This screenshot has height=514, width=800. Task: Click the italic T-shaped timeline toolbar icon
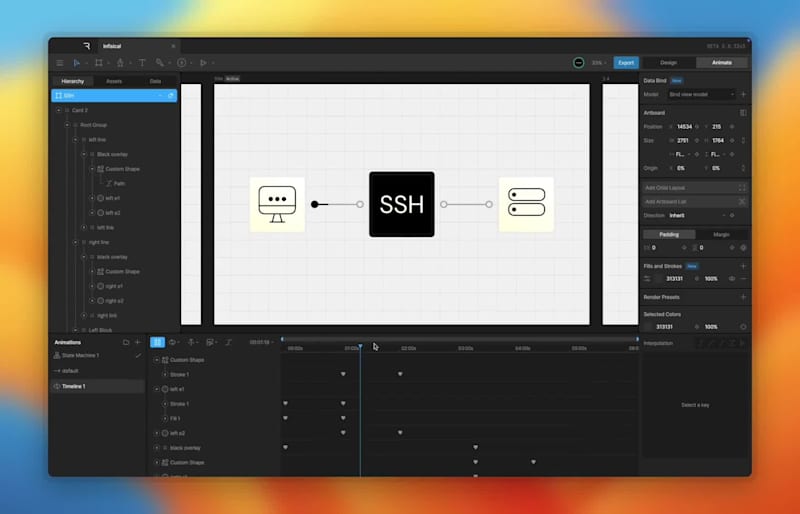tap(229, 342)
